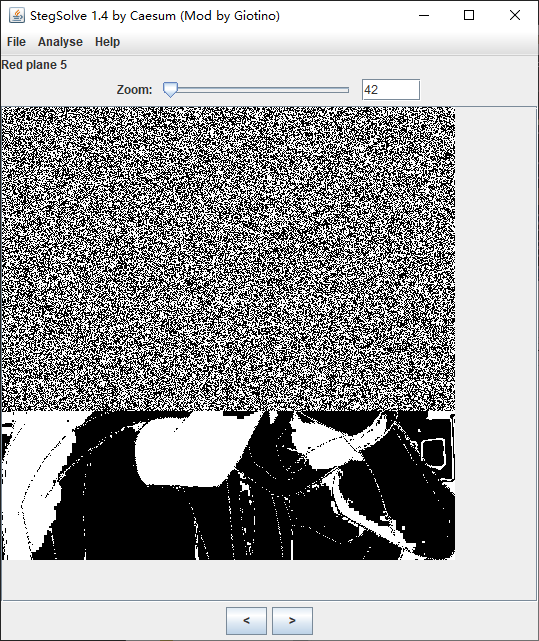Click the window title bar text
This screenshot has height=641, width=539.
[155, 16]
